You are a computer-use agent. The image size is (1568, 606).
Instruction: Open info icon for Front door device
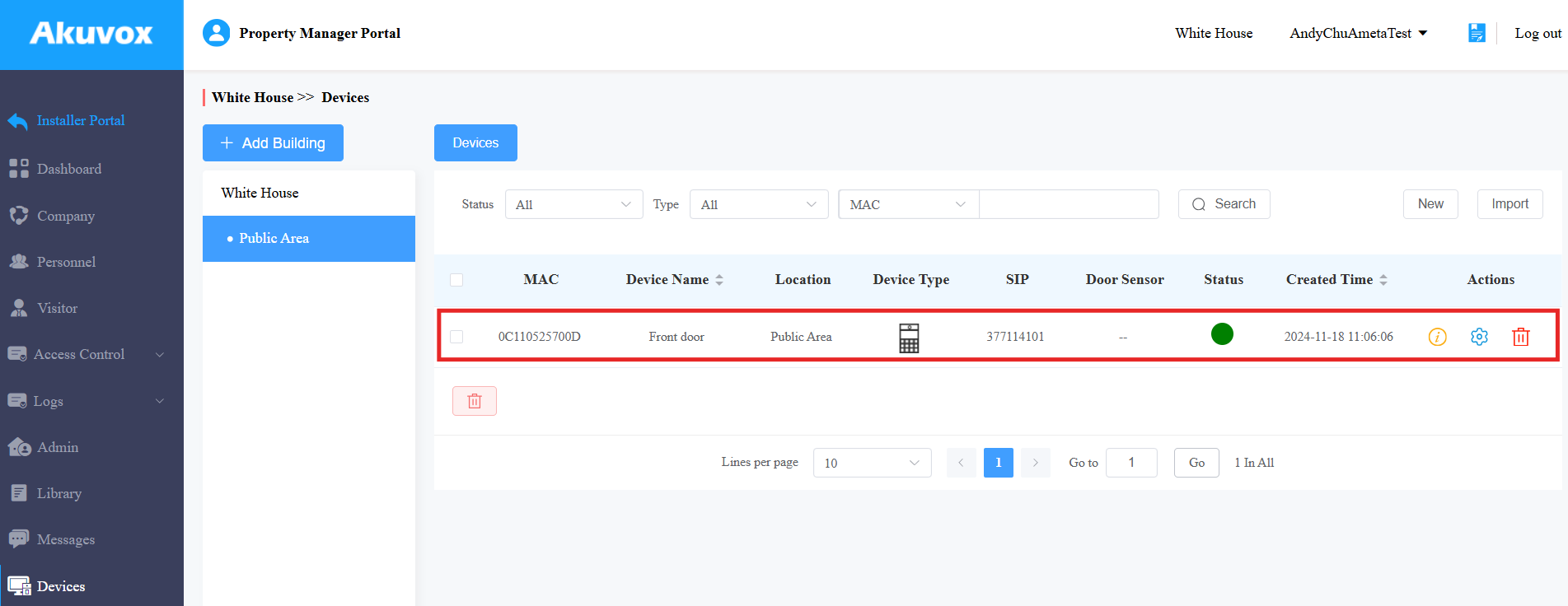[x=1437, y=337]
